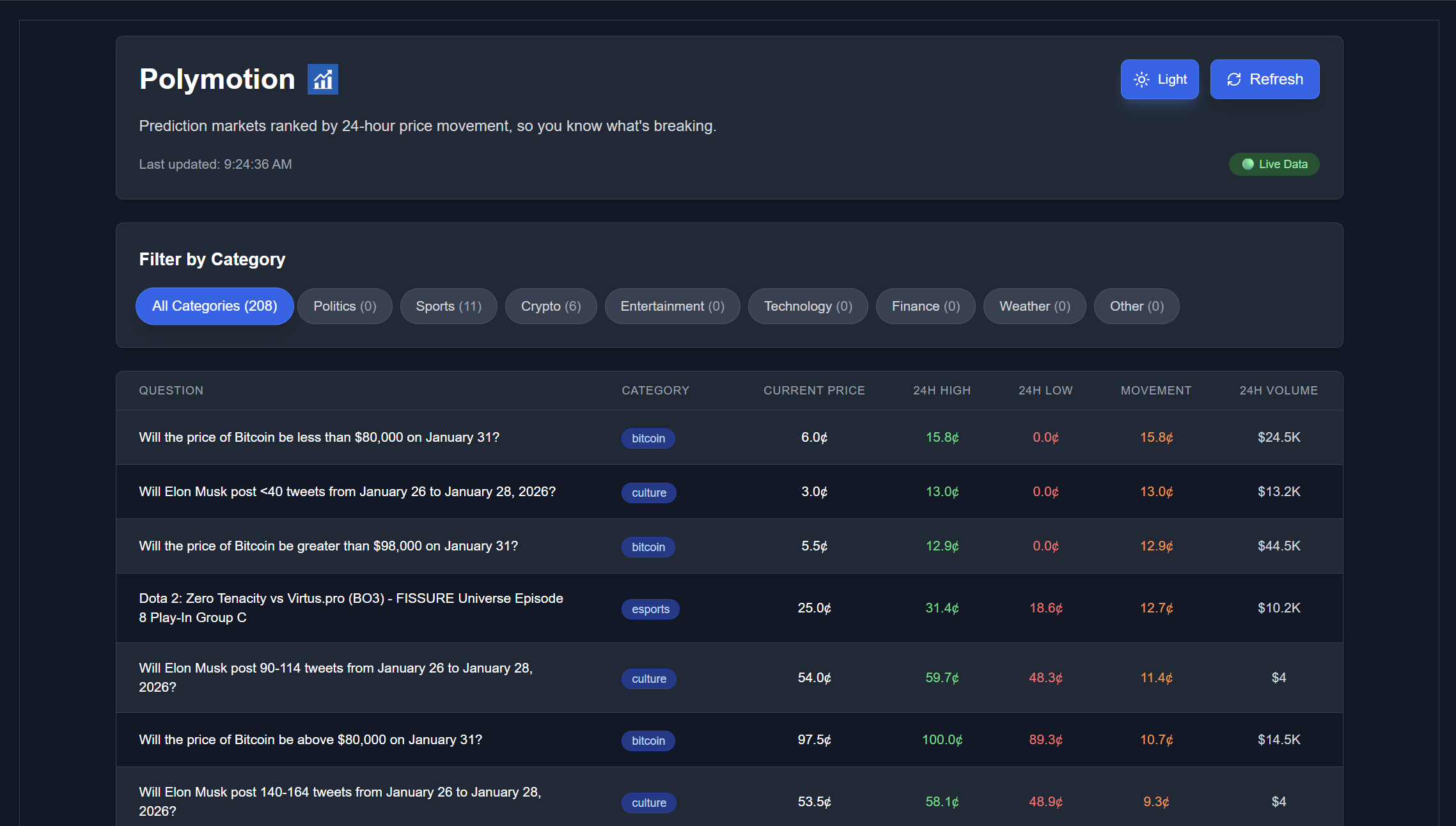Click the sun icon for Light mode
Viewport: 1456px width, 826px height.
(1141, 79)
